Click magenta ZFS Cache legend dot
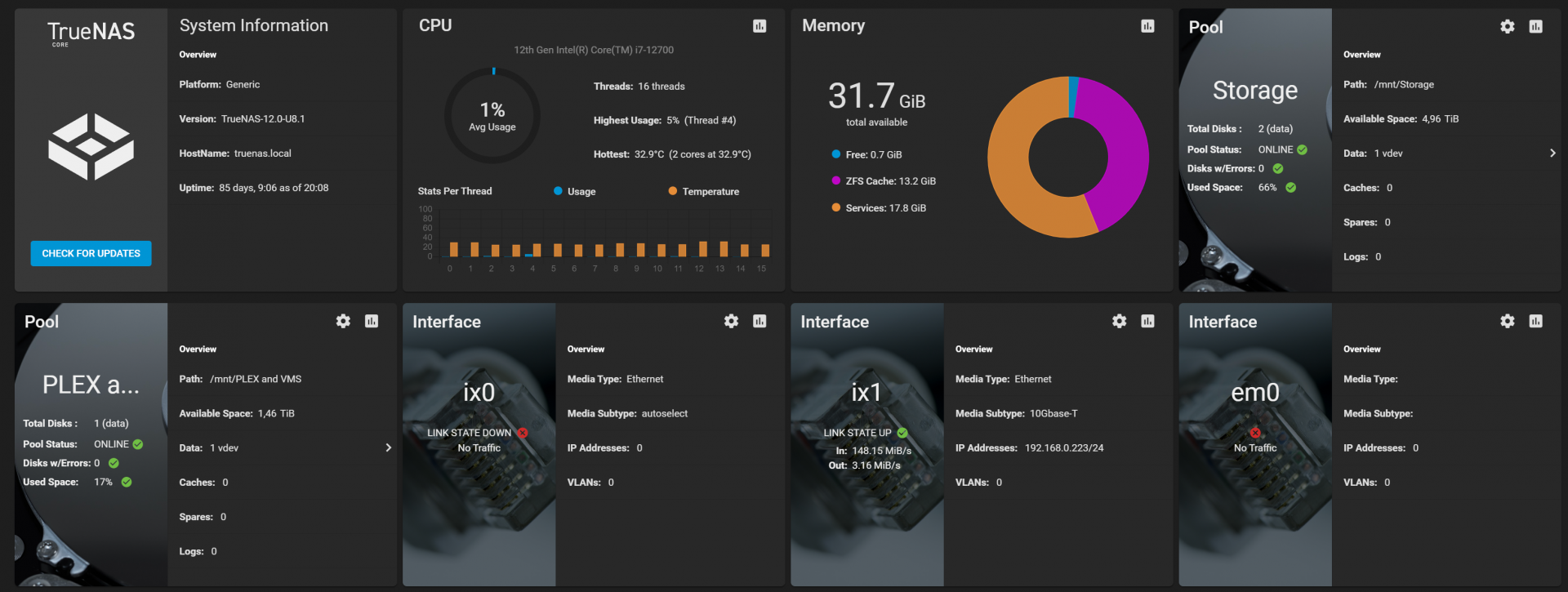 pos(836,180)
